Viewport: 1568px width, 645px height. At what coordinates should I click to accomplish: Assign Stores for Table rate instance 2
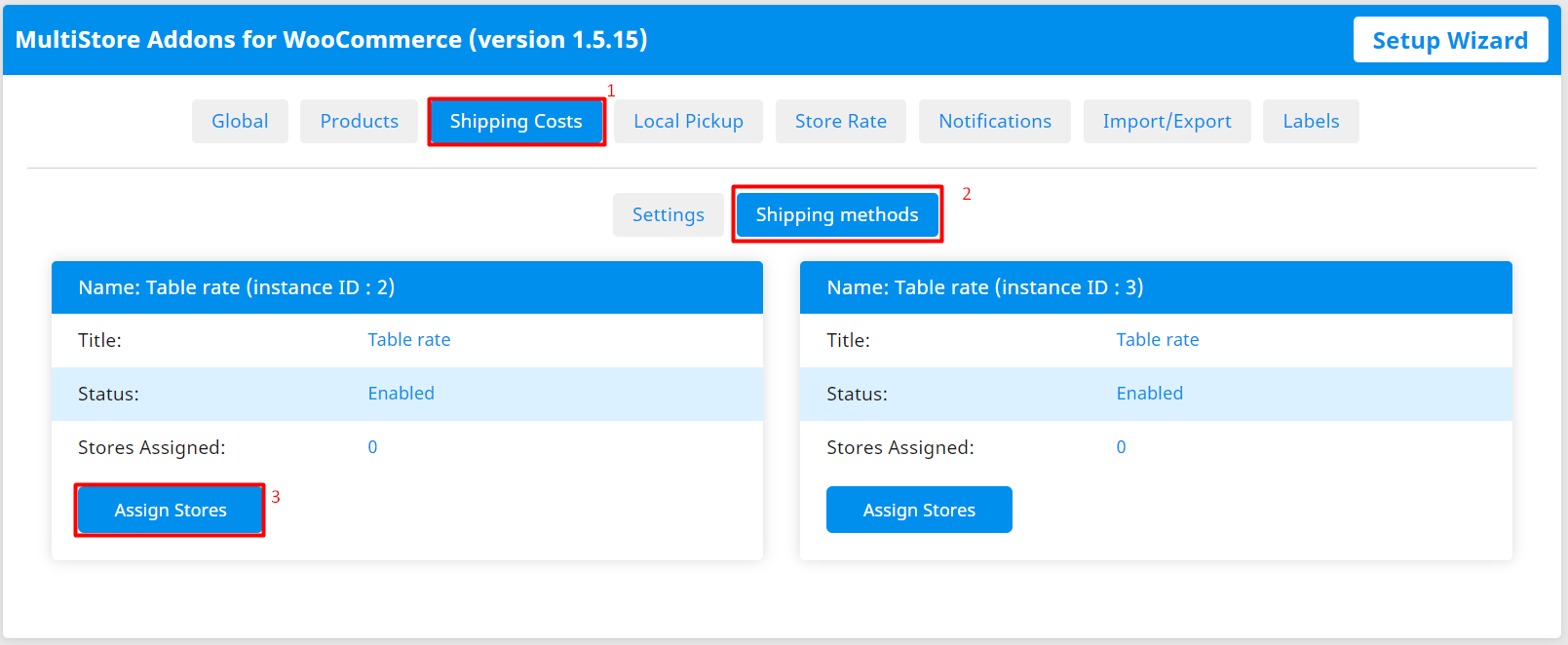[171, 510]
